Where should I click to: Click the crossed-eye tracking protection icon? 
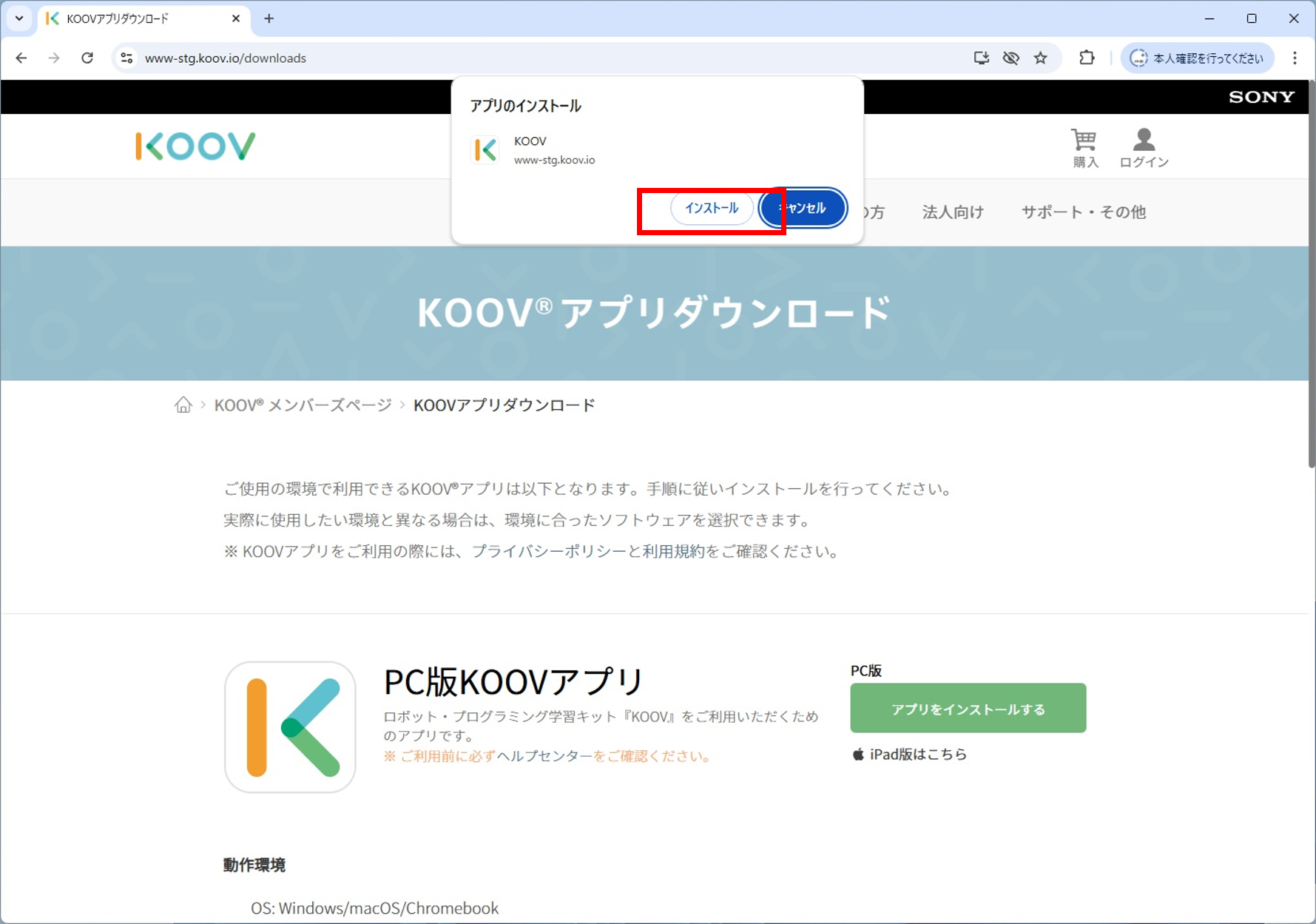pyautogui.click(x=1010, y=58)
